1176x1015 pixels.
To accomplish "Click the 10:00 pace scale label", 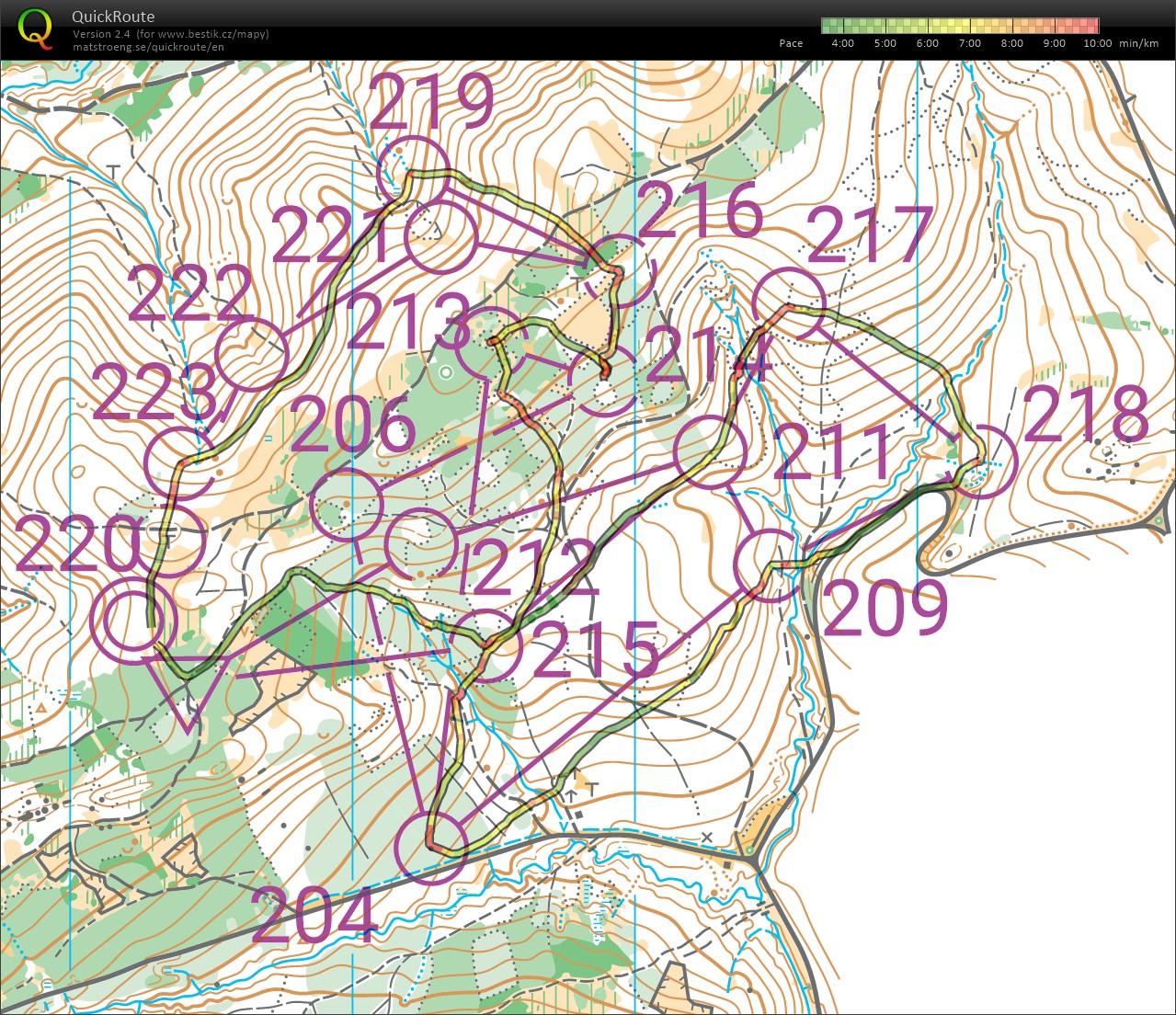I will (1097, 43).
